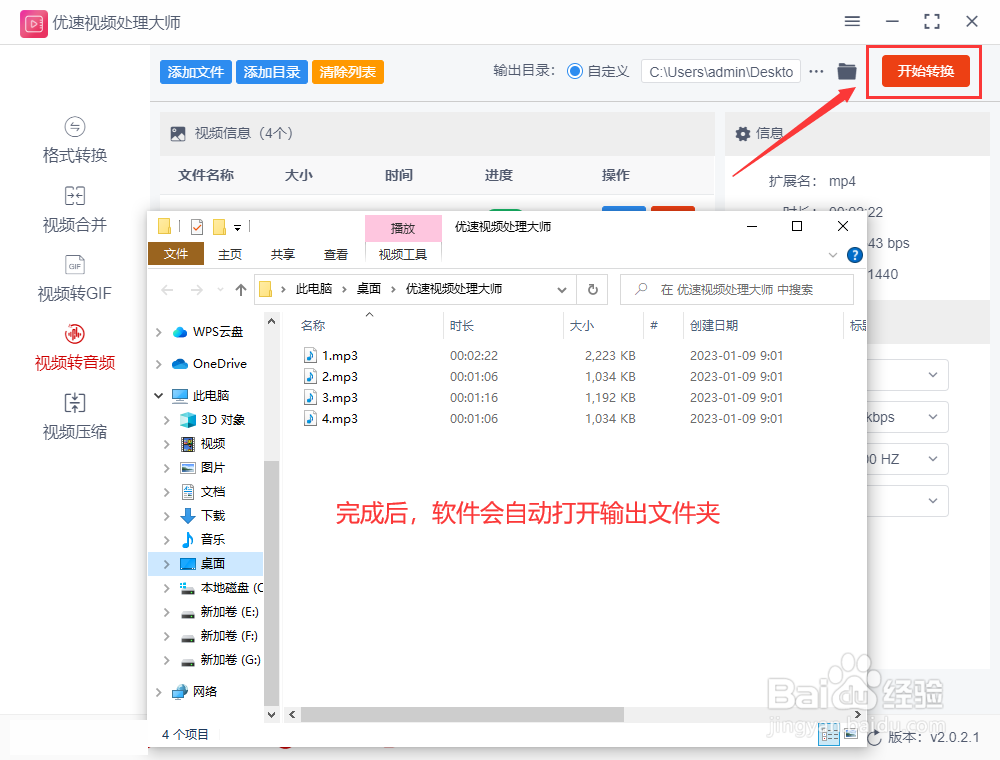Click the 清除列表 button
Image resolution: width=1000 pixels, height=760 pixels.
click(x=348, y=72)
